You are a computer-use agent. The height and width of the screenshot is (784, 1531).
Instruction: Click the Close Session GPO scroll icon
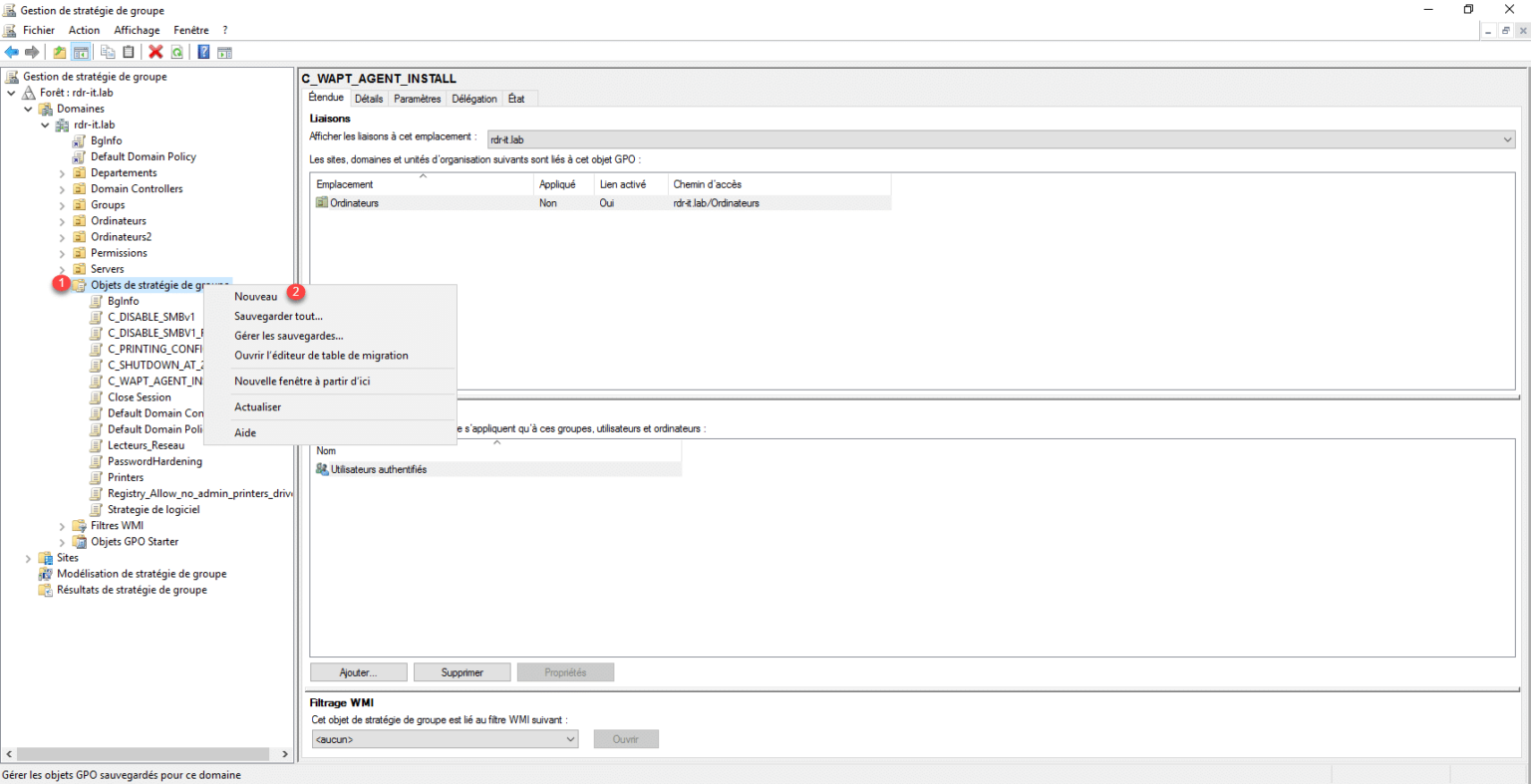97,397
